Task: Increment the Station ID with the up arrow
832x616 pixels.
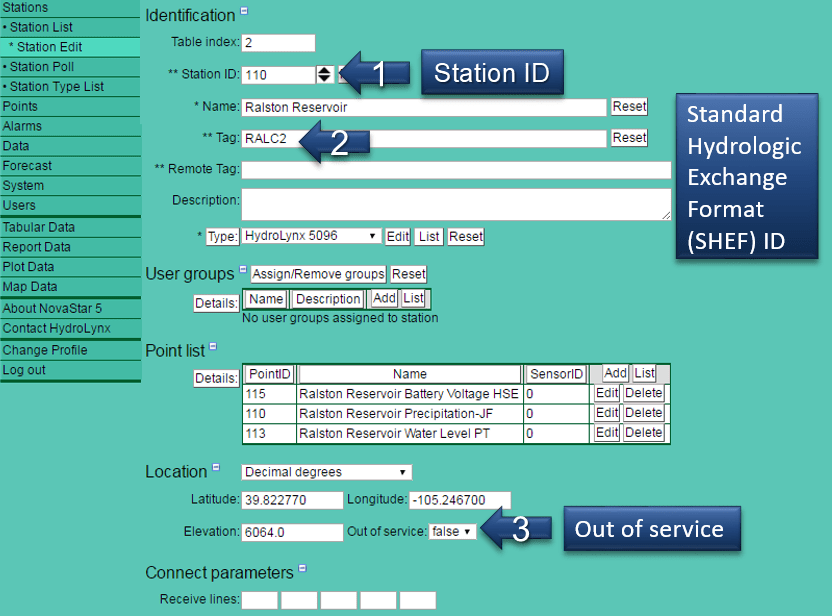Action: [323, 69]
